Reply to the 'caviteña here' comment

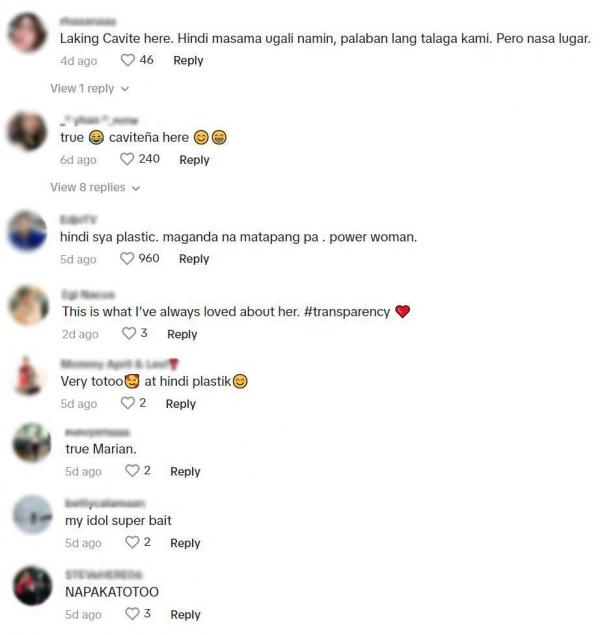pos(194,160)
